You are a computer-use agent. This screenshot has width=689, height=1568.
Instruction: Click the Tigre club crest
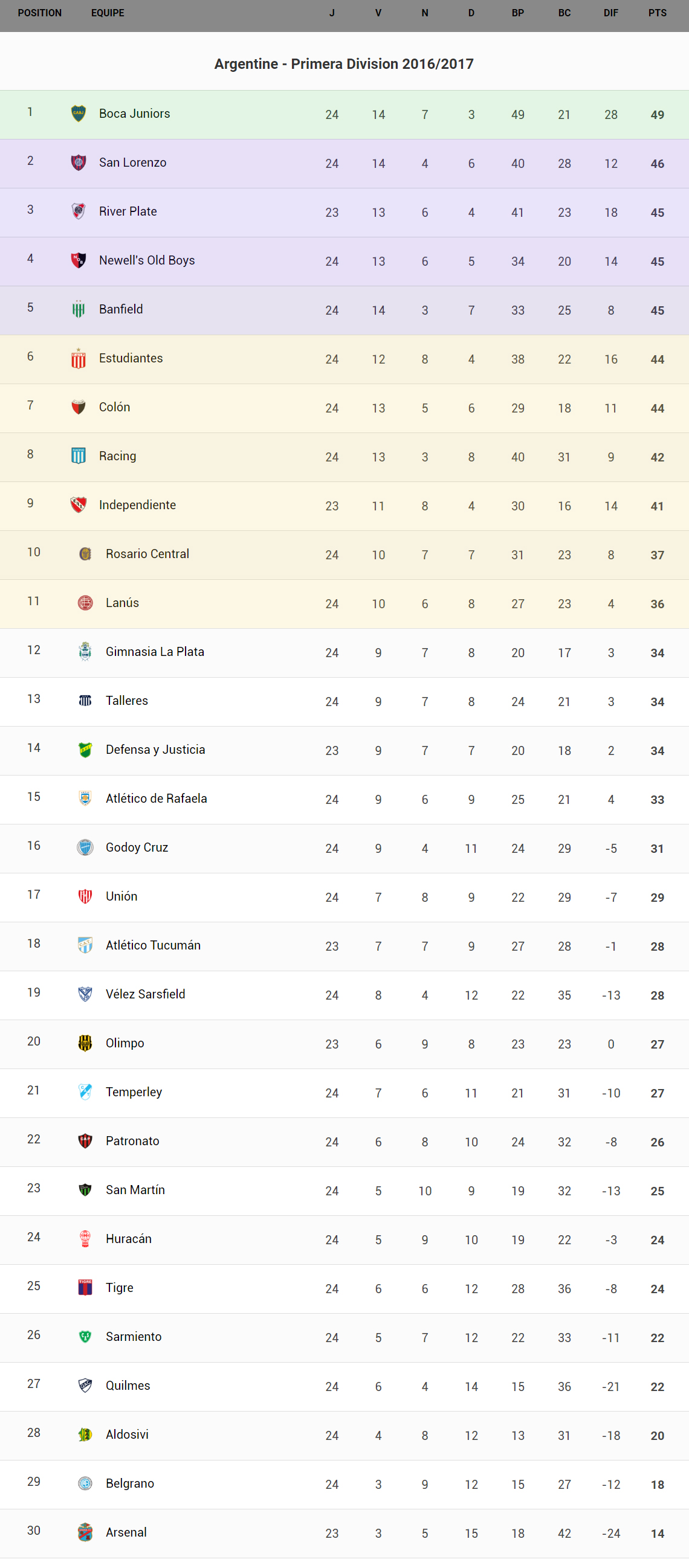click(85, 1287)
